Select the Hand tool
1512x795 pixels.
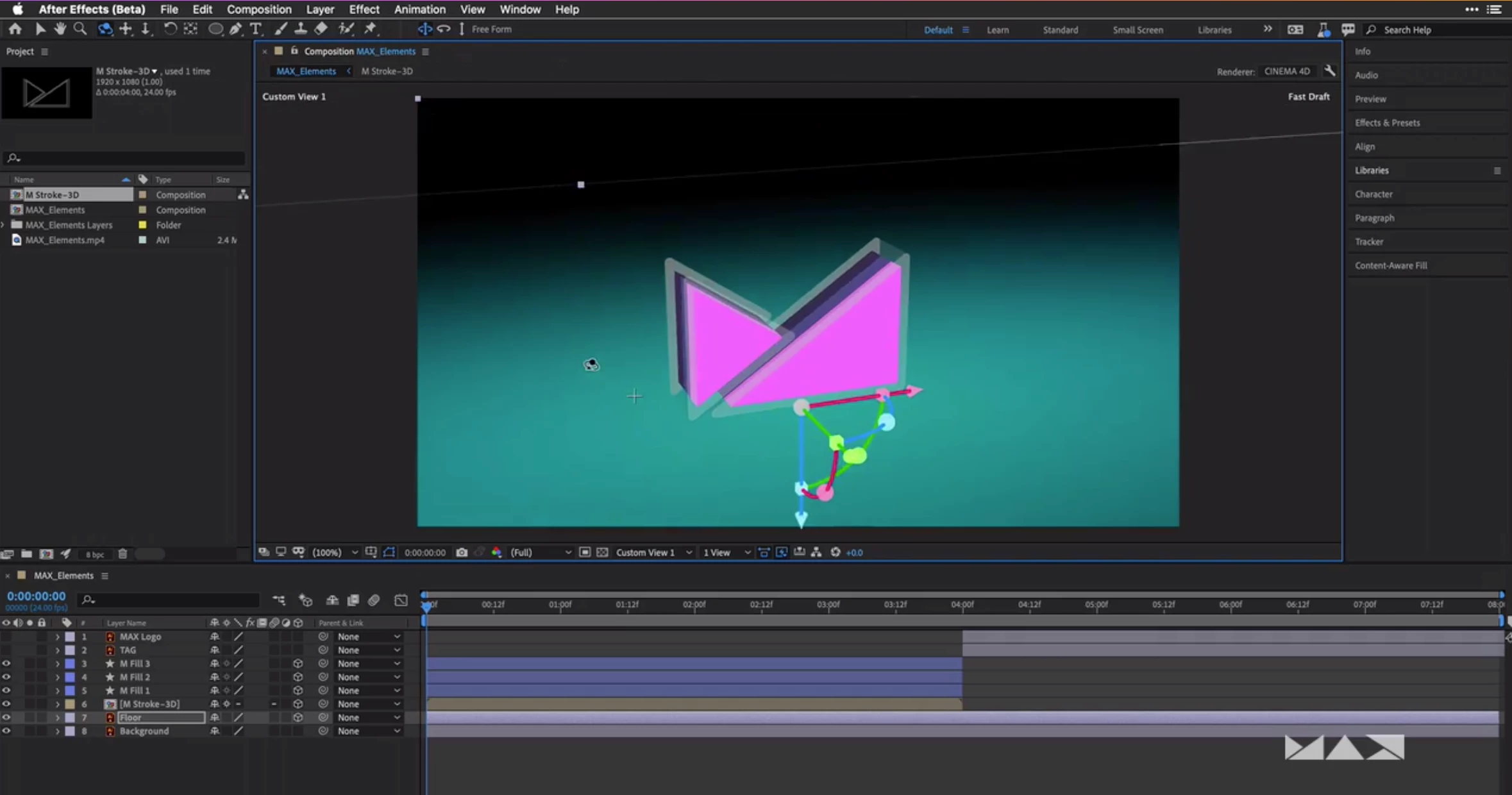[x=60, y=29]
